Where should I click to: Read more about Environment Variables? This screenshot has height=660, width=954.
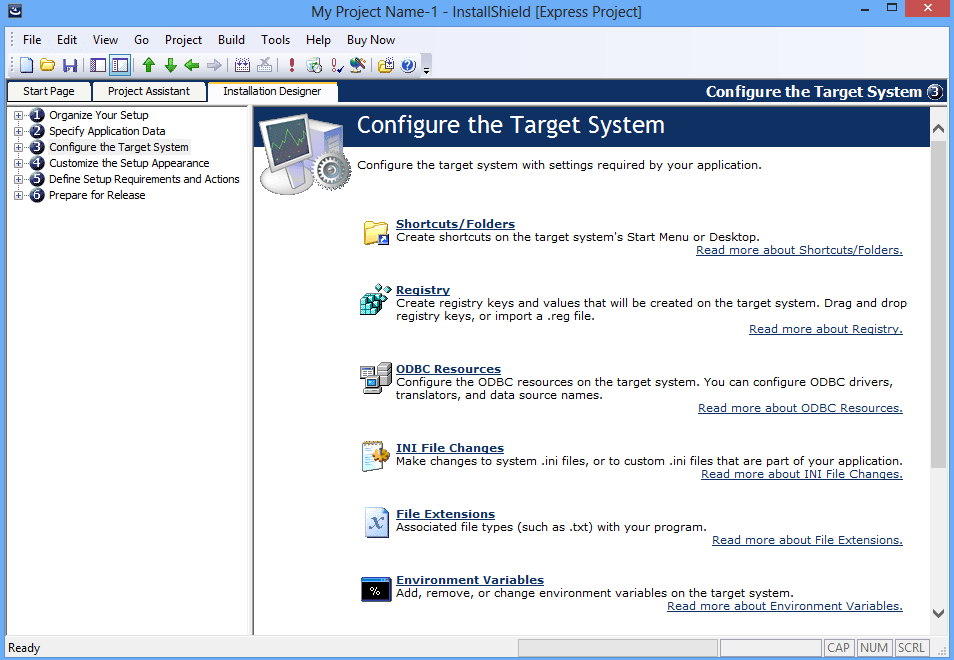coord(785,606)
